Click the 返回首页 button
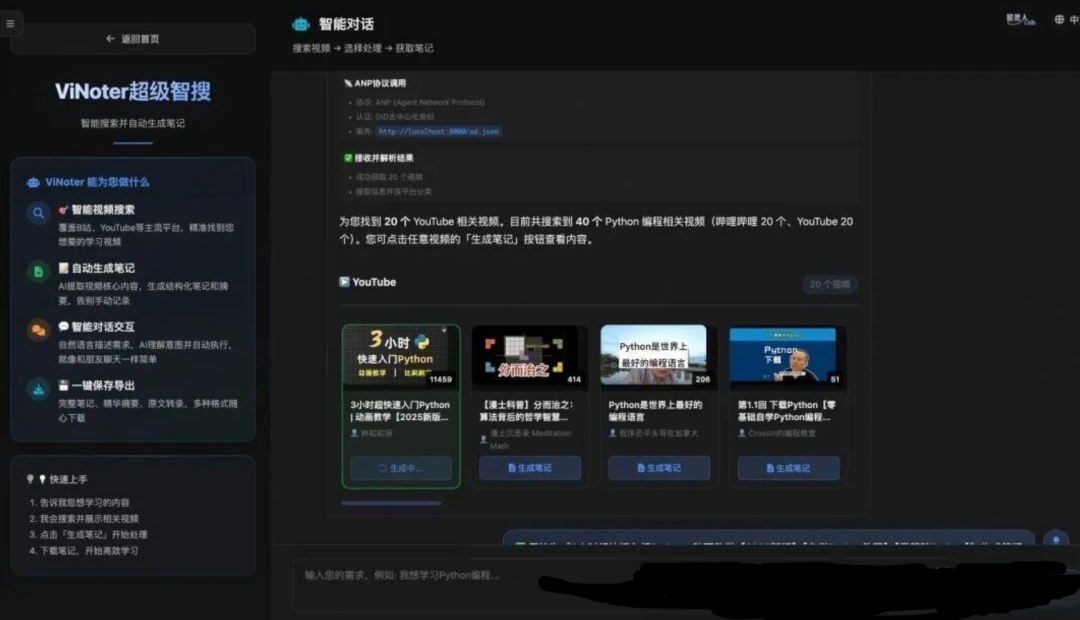Viewport: 1080px width, 620px height. click(x=132, y=38)
